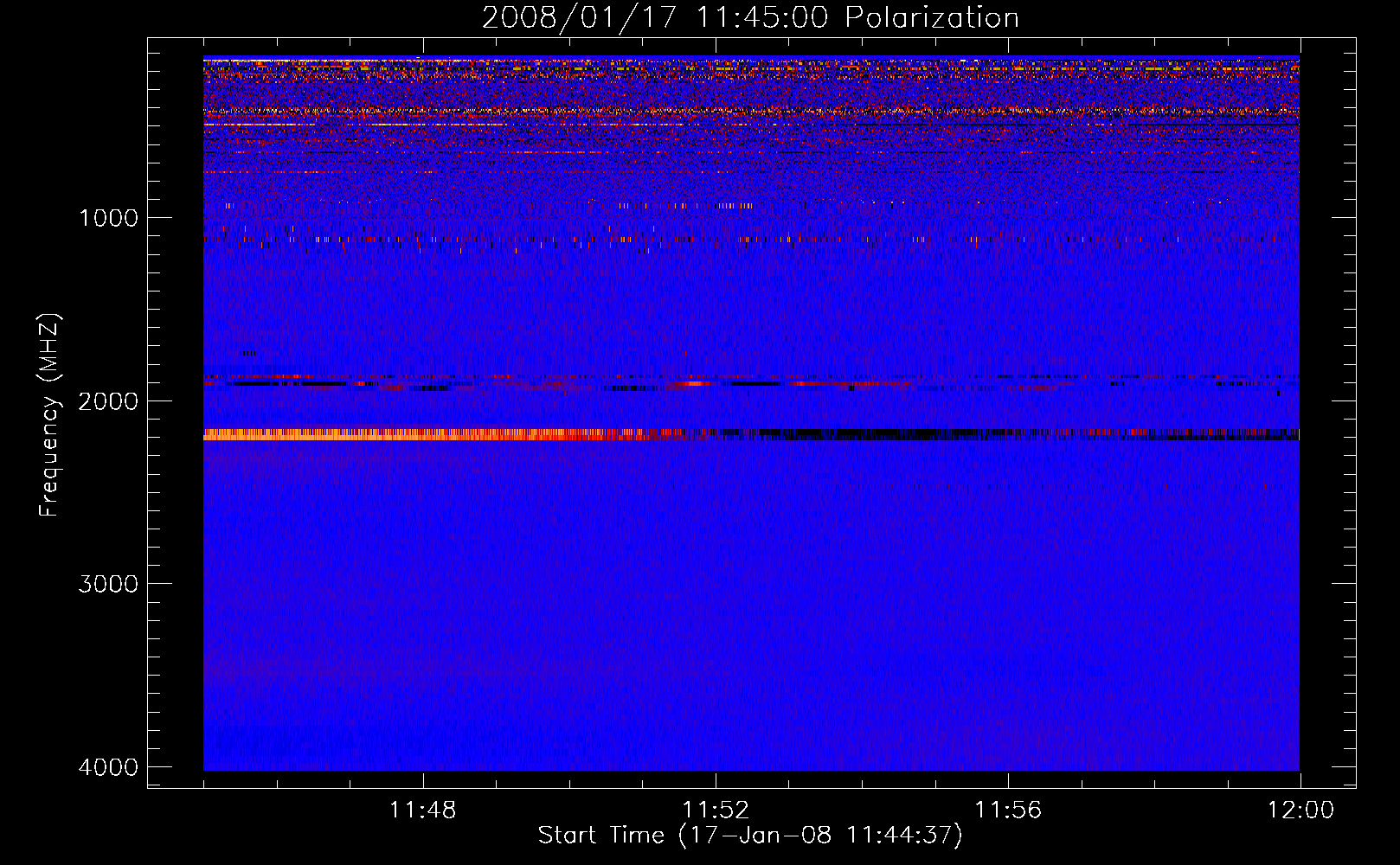The width and height of the screenshot is (1400, 865).
Task: Select the 1000 frequency axis label
Action: [x=108, y=217]
